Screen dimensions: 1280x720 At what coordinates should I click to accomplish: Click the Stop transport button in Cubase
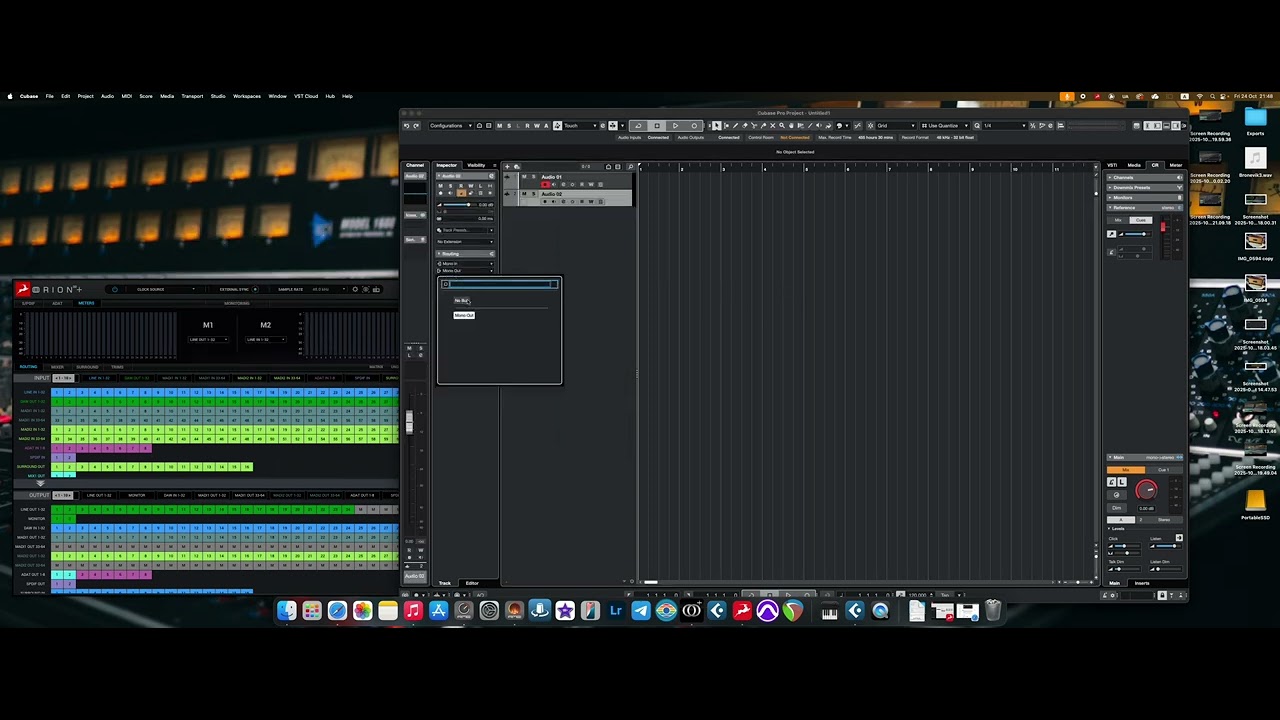click(657, 126)
